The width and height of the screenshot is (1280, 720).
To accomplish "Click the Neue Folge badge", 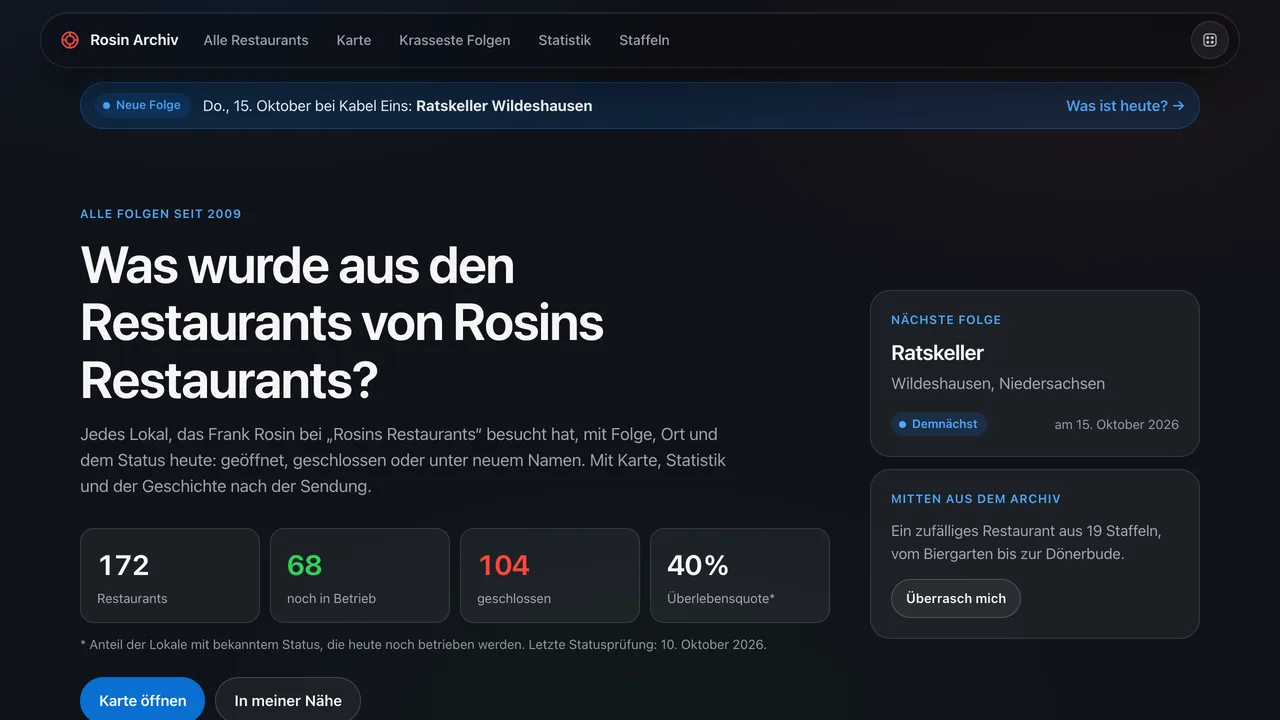I will (142, 105).
